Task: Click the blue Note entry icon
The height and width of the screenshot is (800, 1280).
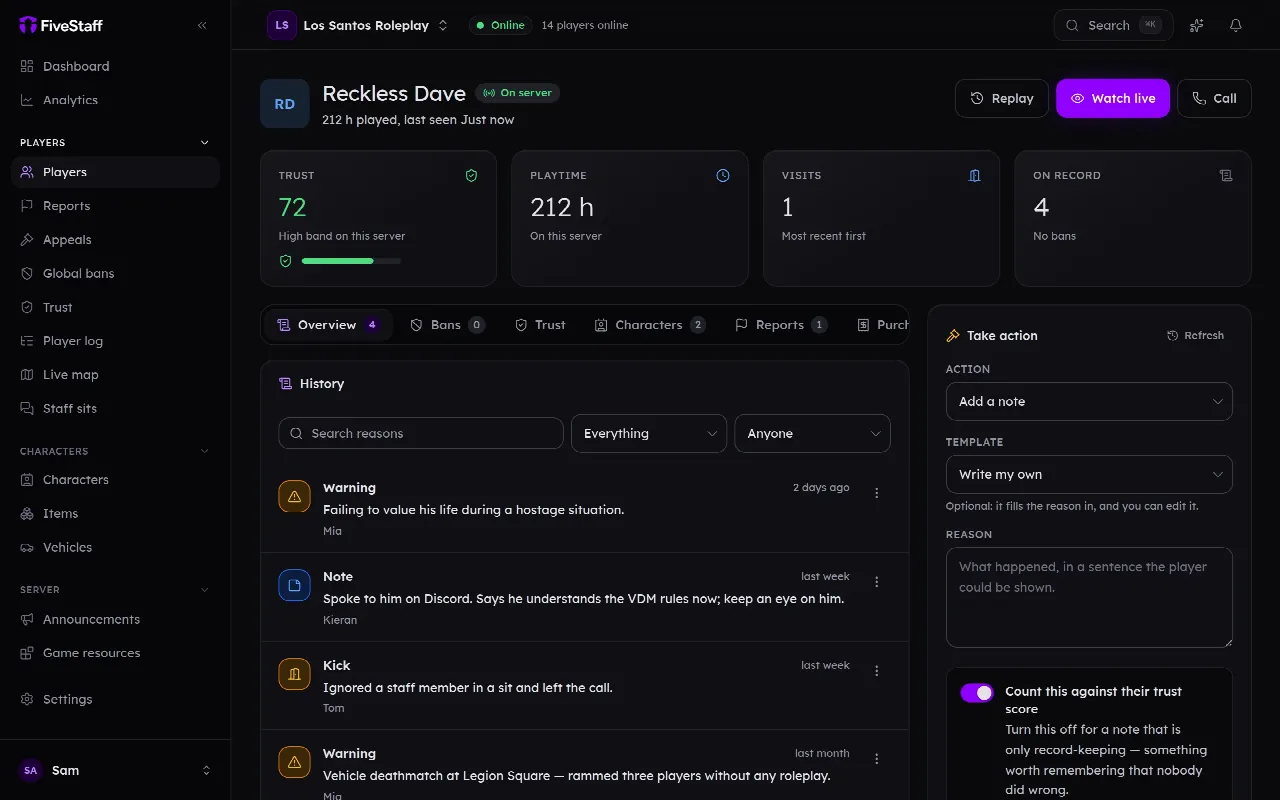Action: click(x=294, y=585)
